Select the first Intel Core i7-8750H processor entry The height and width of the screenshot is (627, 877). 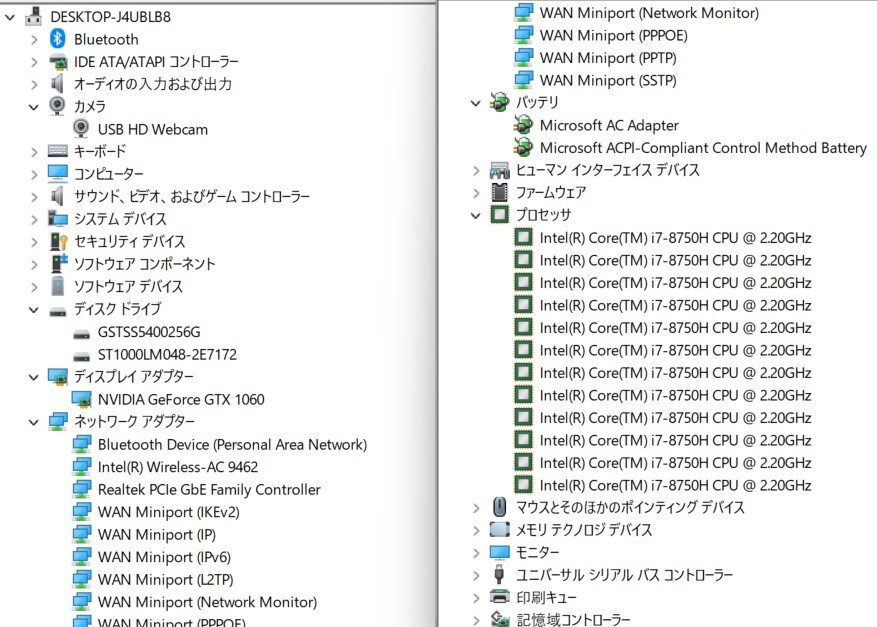pos(675,238)
